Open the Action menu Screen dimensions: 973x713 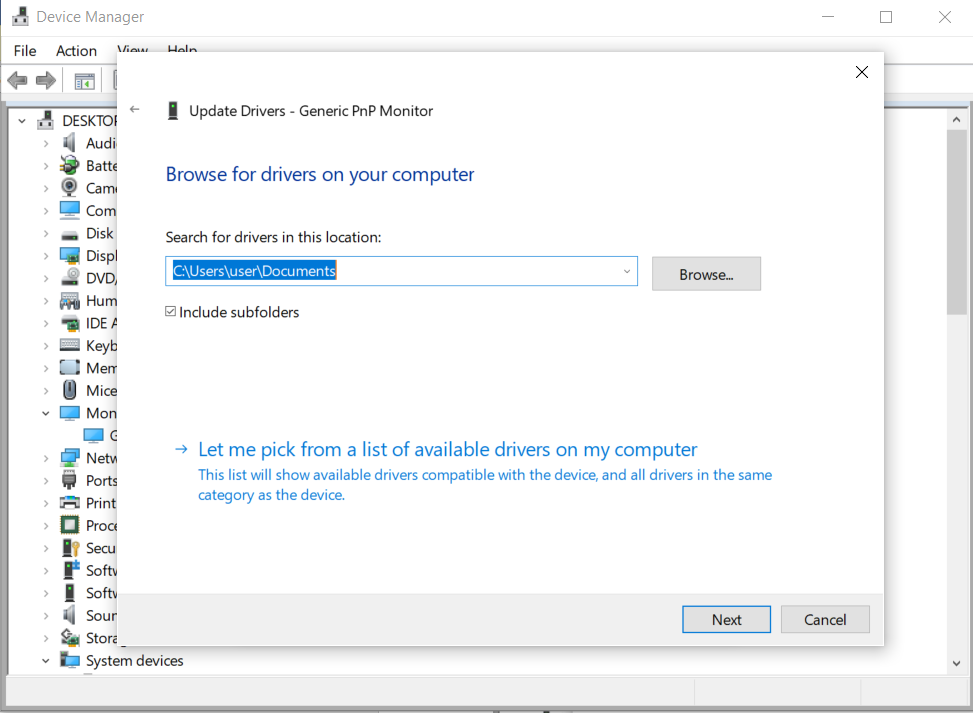coord(76,50)
